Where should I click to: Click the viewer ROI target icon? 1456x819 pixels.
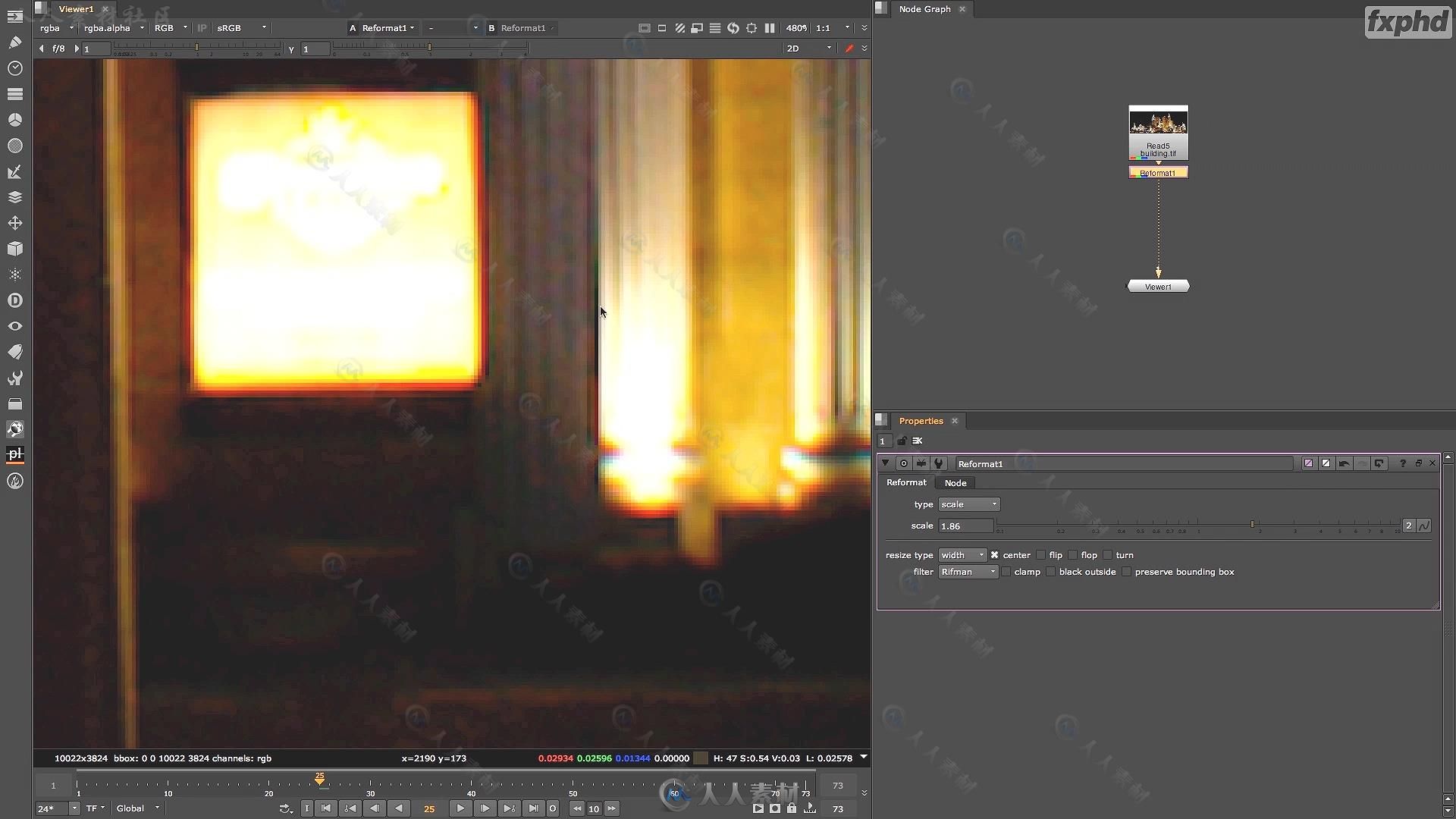click(752, 28)
